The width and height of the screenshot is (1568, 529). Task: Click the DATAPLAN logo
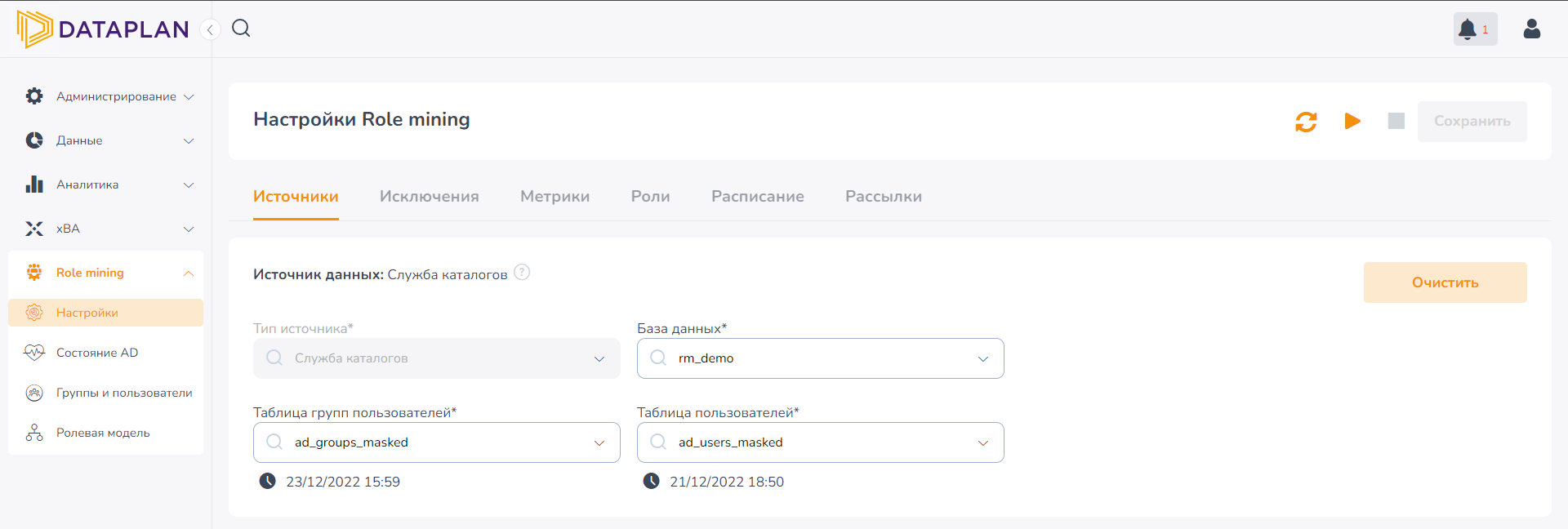point(103,29)
